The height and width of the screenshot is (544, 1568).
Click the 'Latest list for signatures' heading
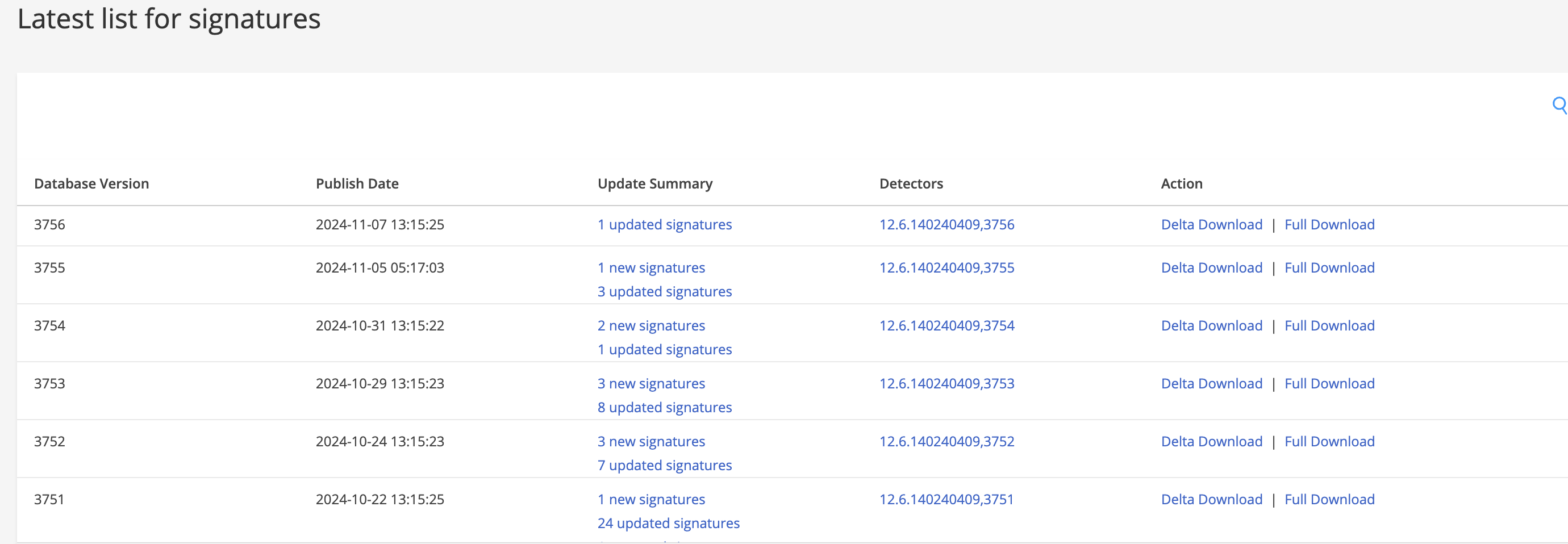coord(169,19)
